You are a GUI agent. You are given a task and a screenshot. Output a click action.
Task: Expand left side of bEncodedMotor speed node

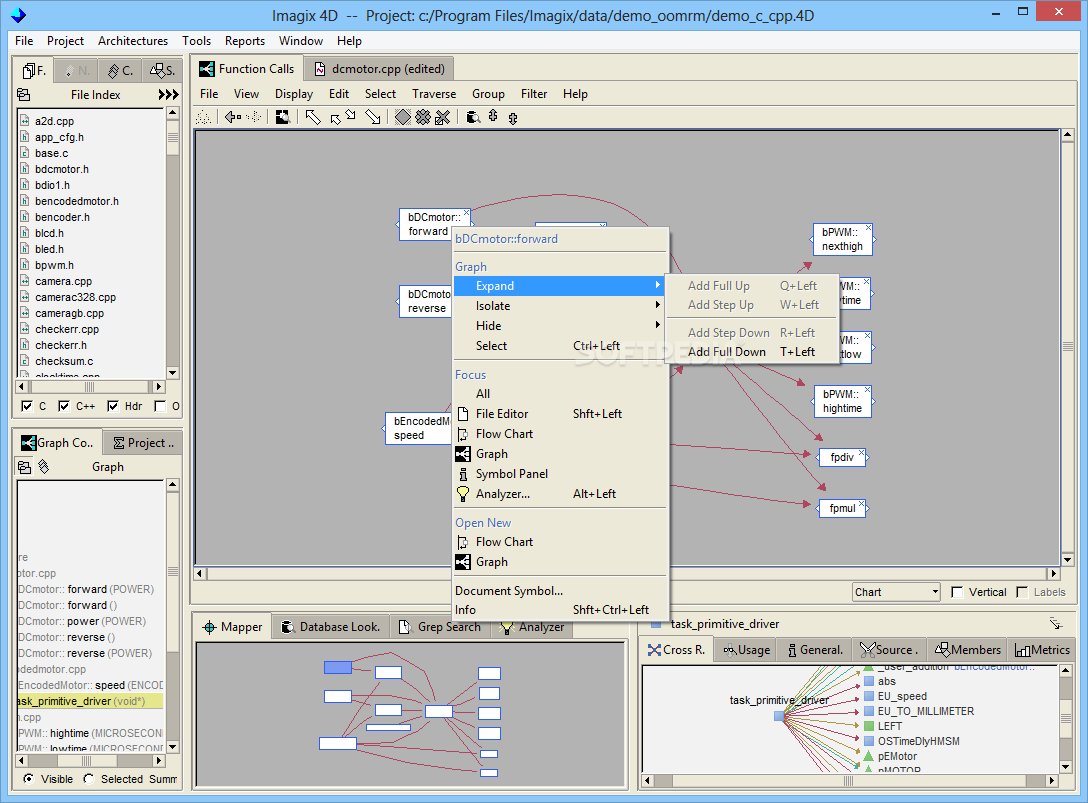point(384,428)
